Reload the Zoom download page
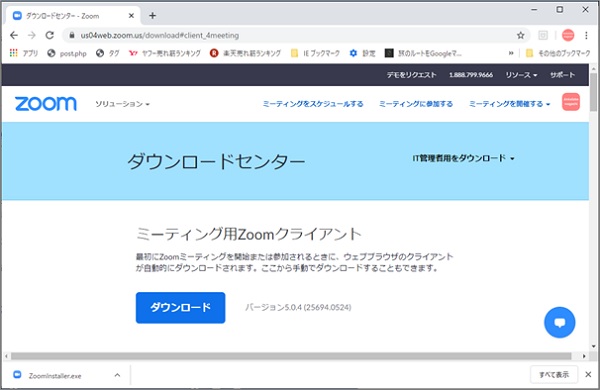The height and width of the screenshot is (390, 600). pyautogui.click(x=50, y=35)
